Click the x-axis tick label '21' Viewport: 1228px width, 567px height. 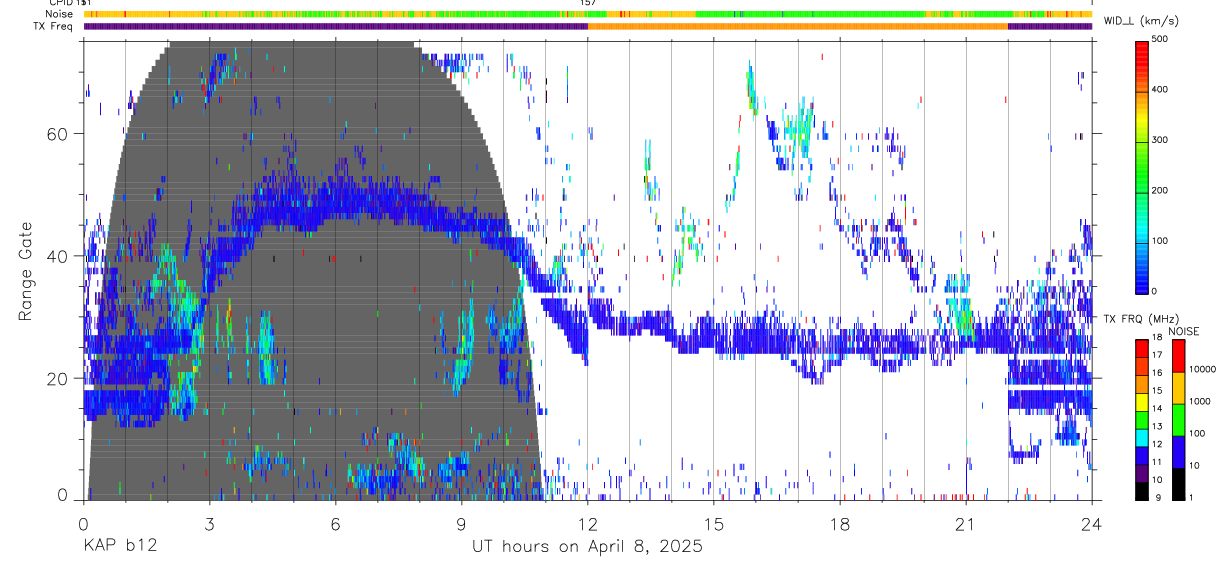[965, 523]
